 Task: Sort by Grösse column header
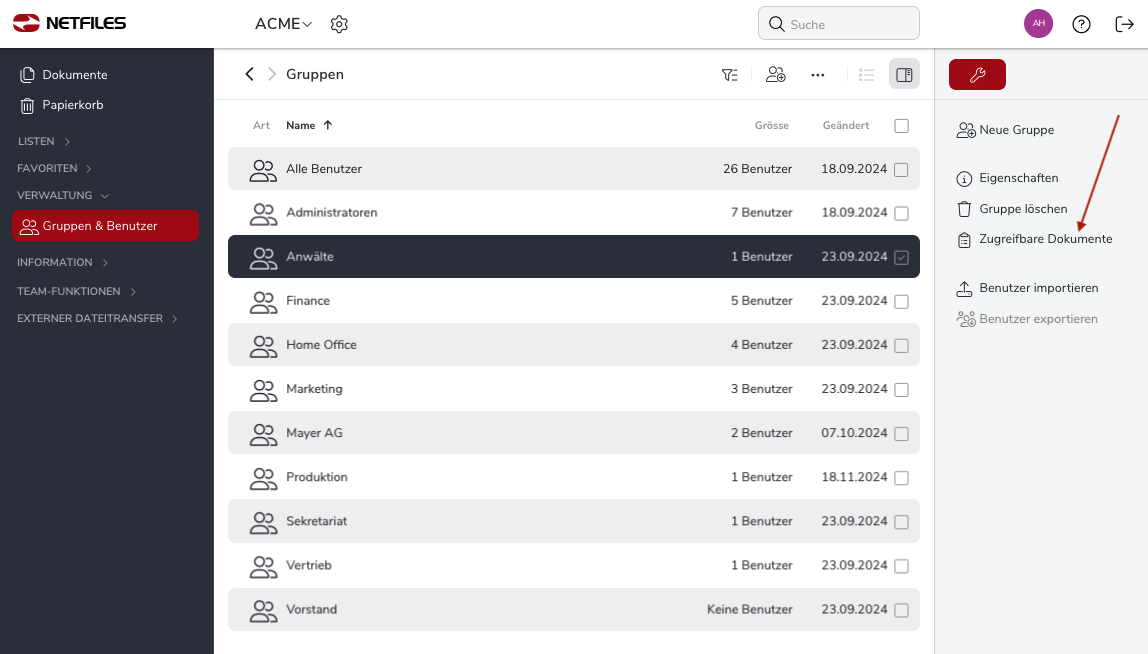(x=772, y=125)
